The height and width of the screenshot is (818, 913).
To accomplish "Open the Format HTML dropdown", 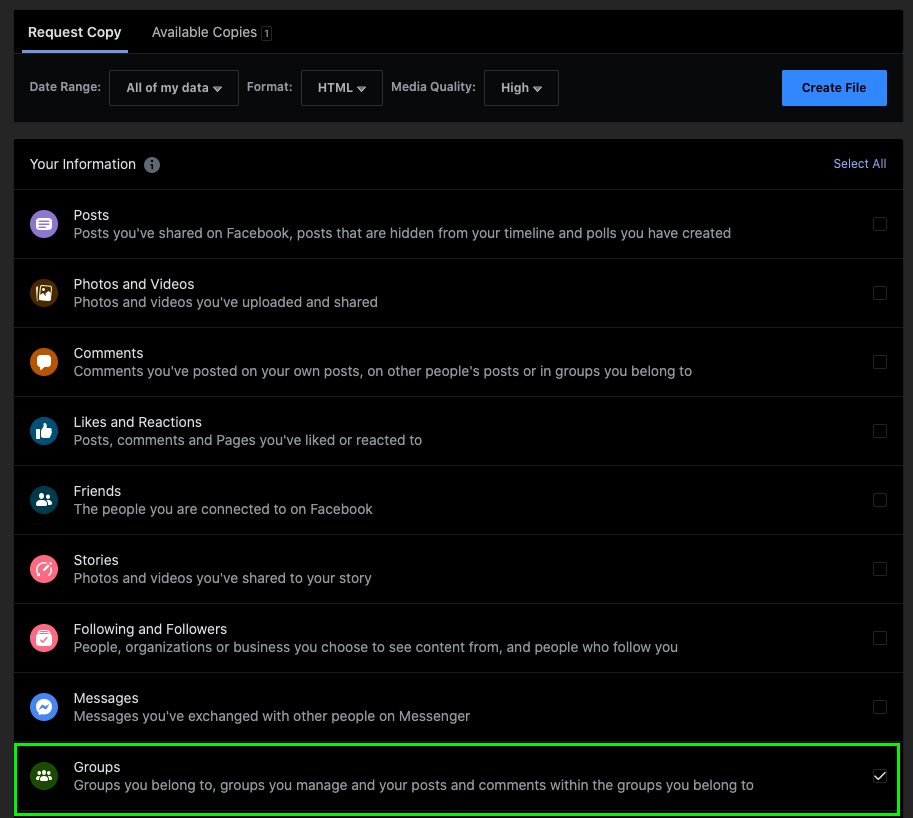I will pos(342,88).
